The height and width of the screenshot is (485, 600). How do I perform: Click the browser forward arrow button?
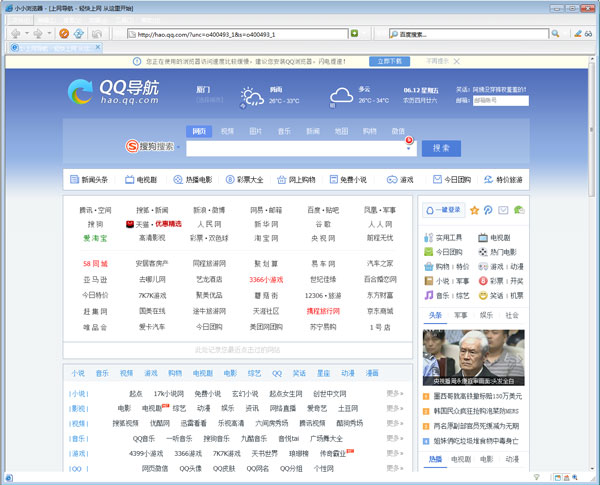[39, 33]
